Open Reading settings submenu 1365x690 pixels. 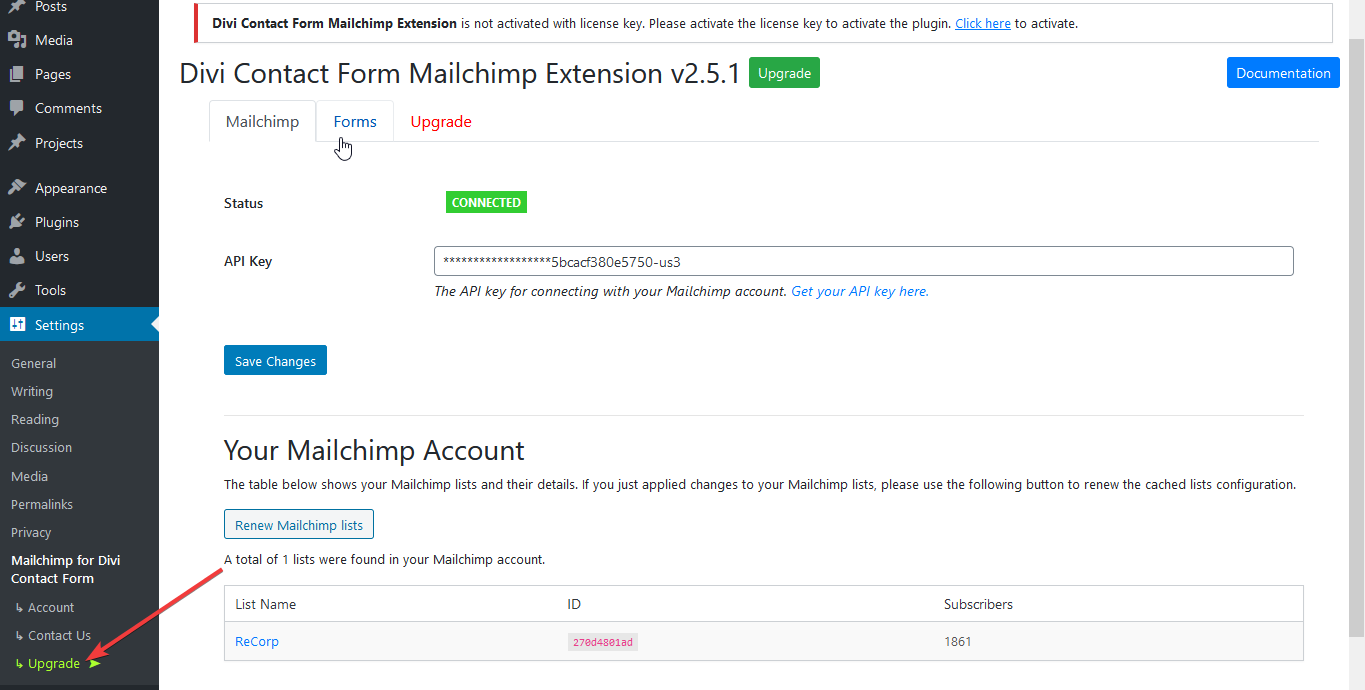tap(35, 419)
